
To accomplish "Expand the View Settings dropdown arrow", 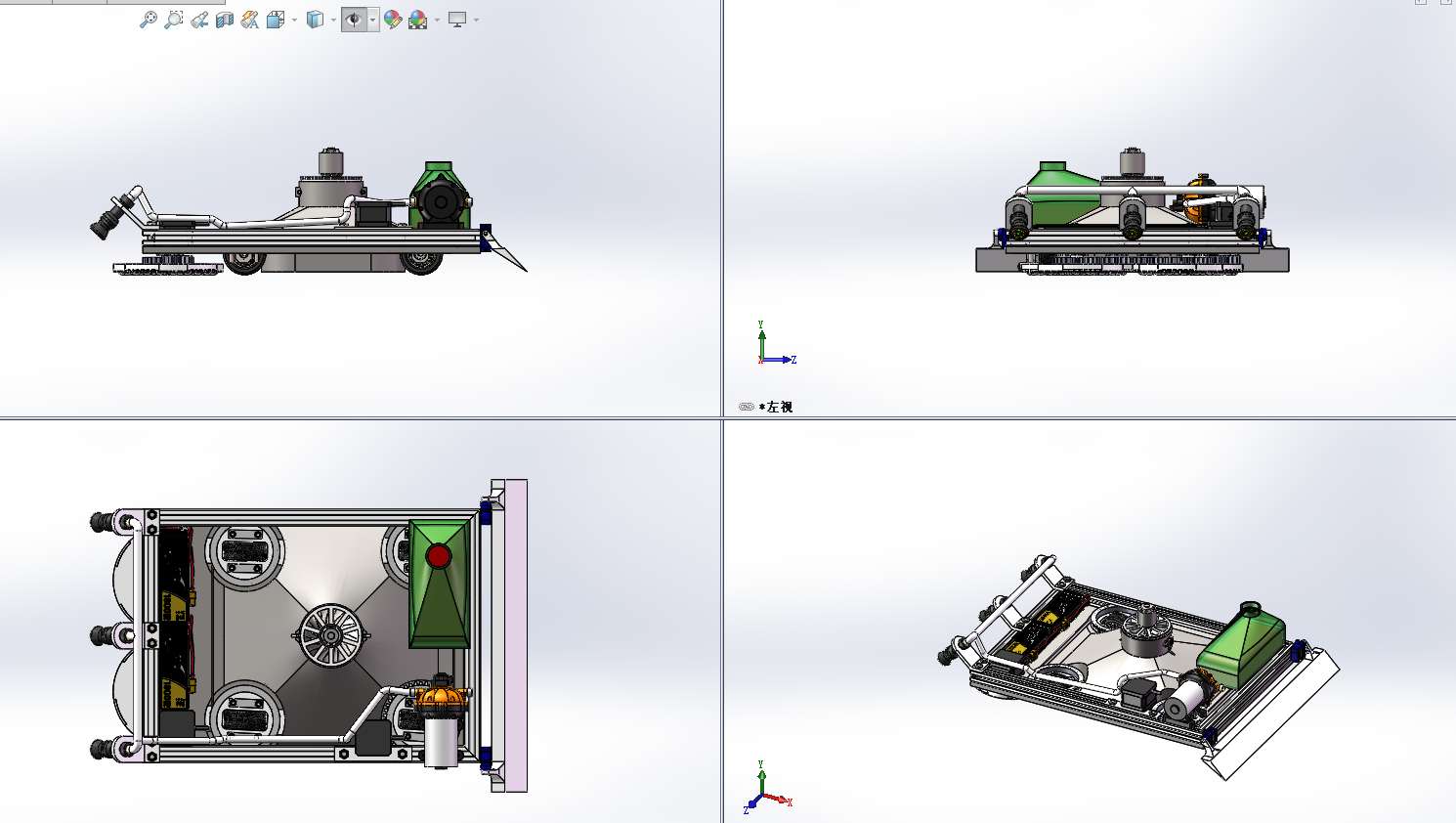I will [x=476, y=20].
